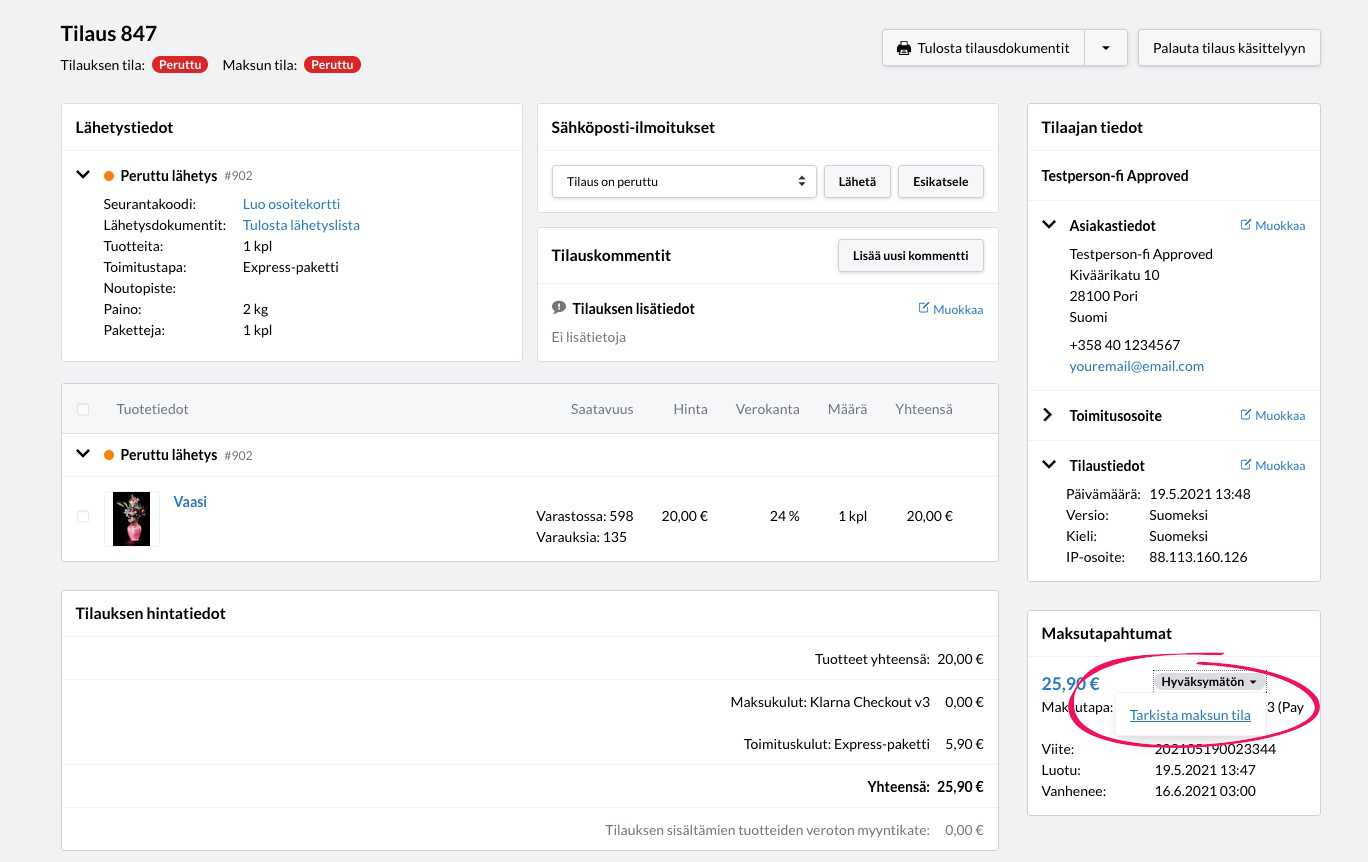The height and width of the screenshot is (862, 1368).
Task: Click the Peruttu badge next to Tilauksen tila
Action: [x=180, y=65]
